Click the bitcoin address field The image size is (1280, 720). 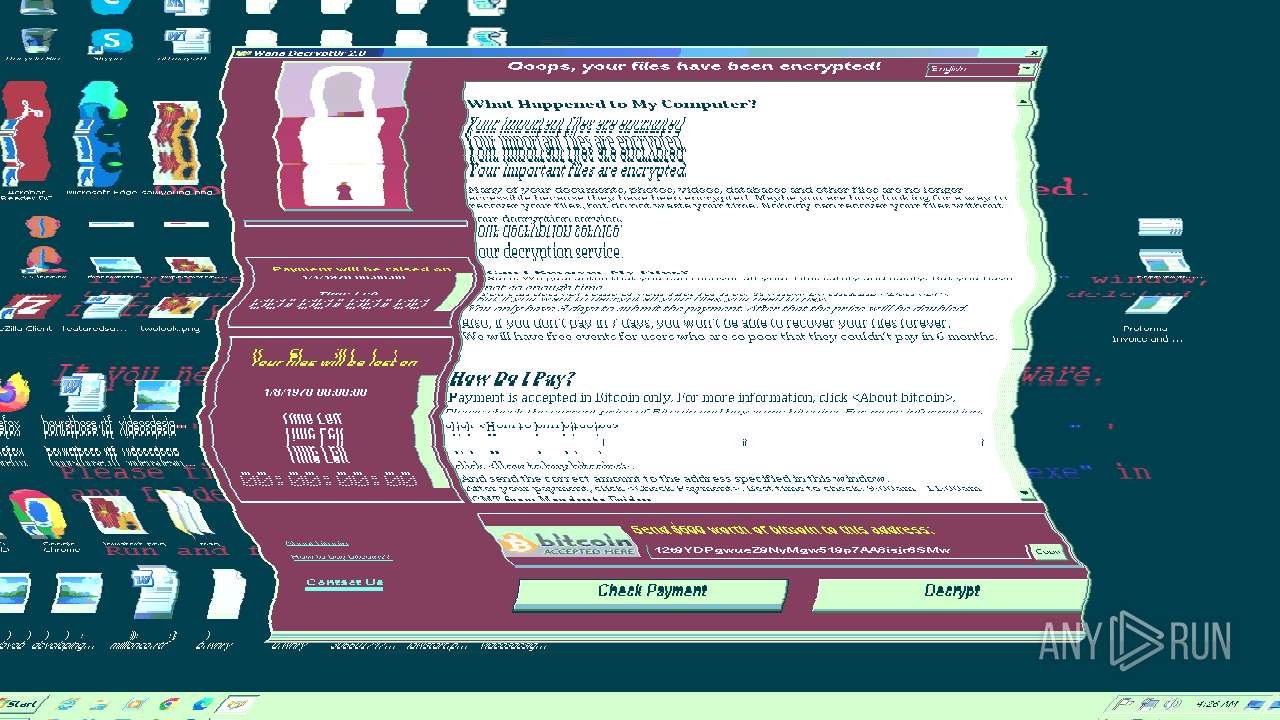point(838,551)
